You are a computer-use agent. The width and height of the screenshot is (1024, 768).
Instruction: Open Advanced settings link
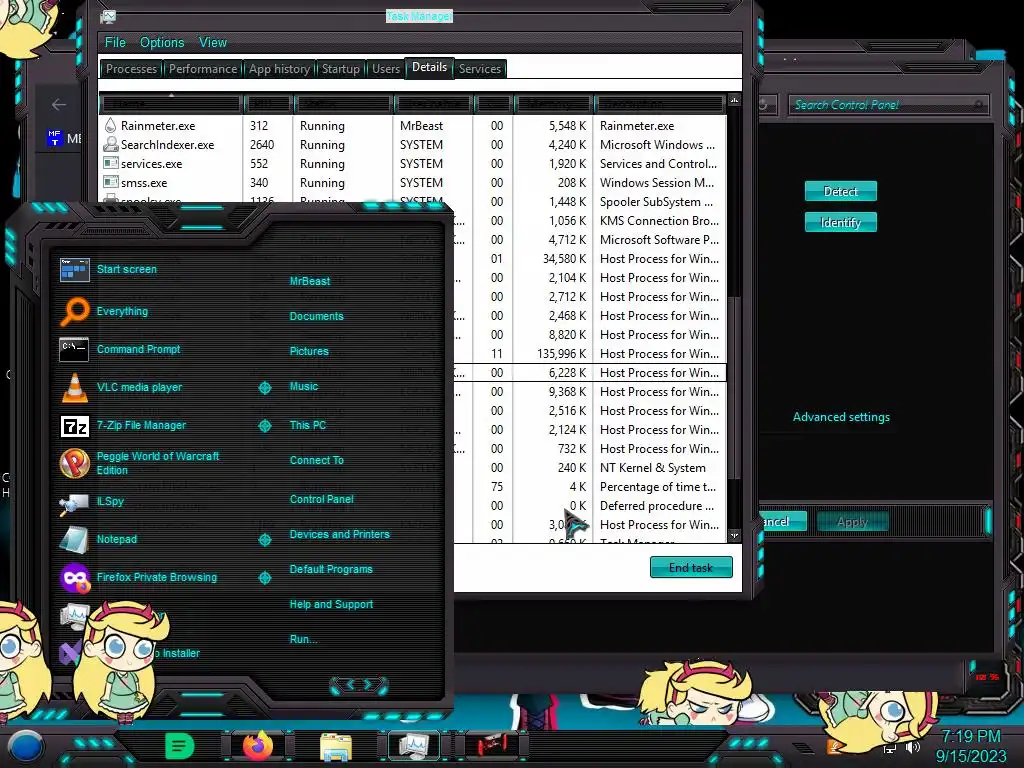[841, 417]
